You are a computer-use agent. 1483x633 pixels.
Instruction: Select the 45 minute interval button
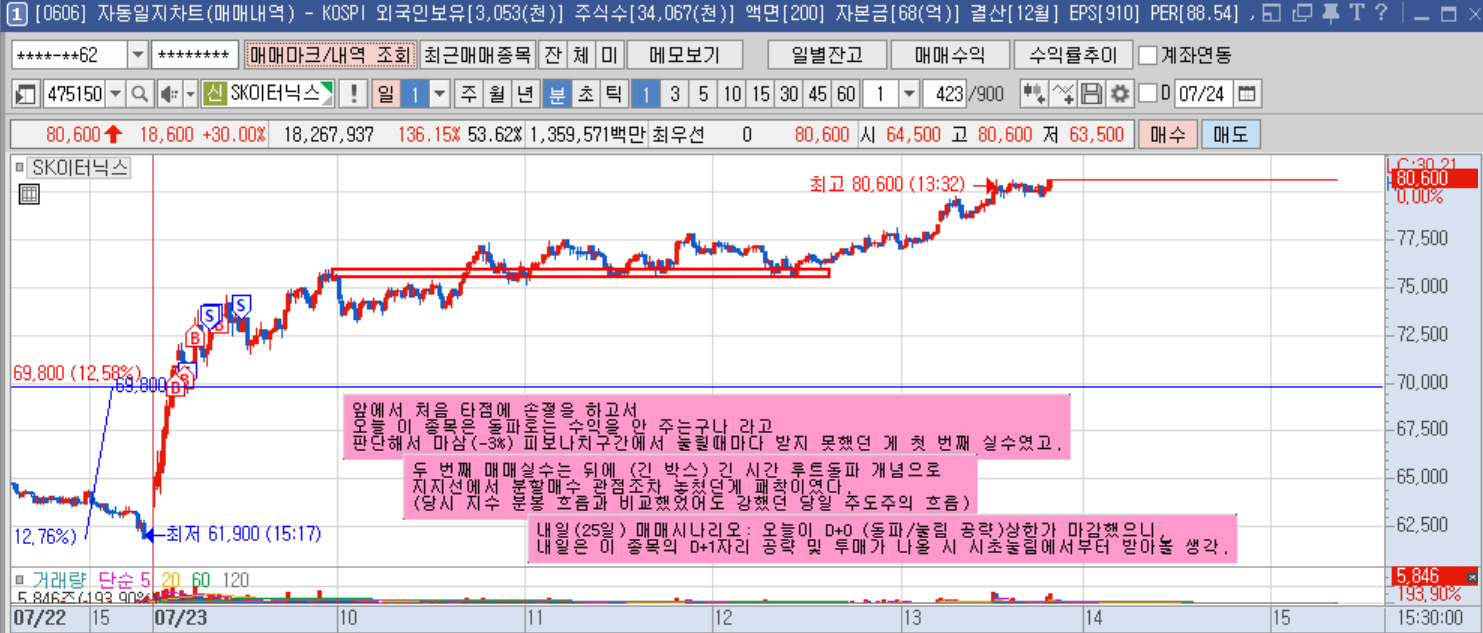click(818, 94)
